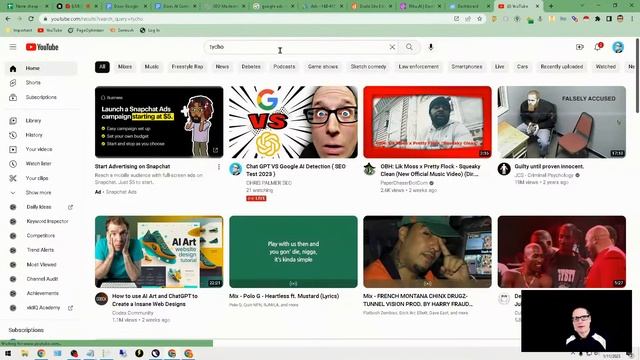Go to Home in the sidebar

[x=41, y=68]
